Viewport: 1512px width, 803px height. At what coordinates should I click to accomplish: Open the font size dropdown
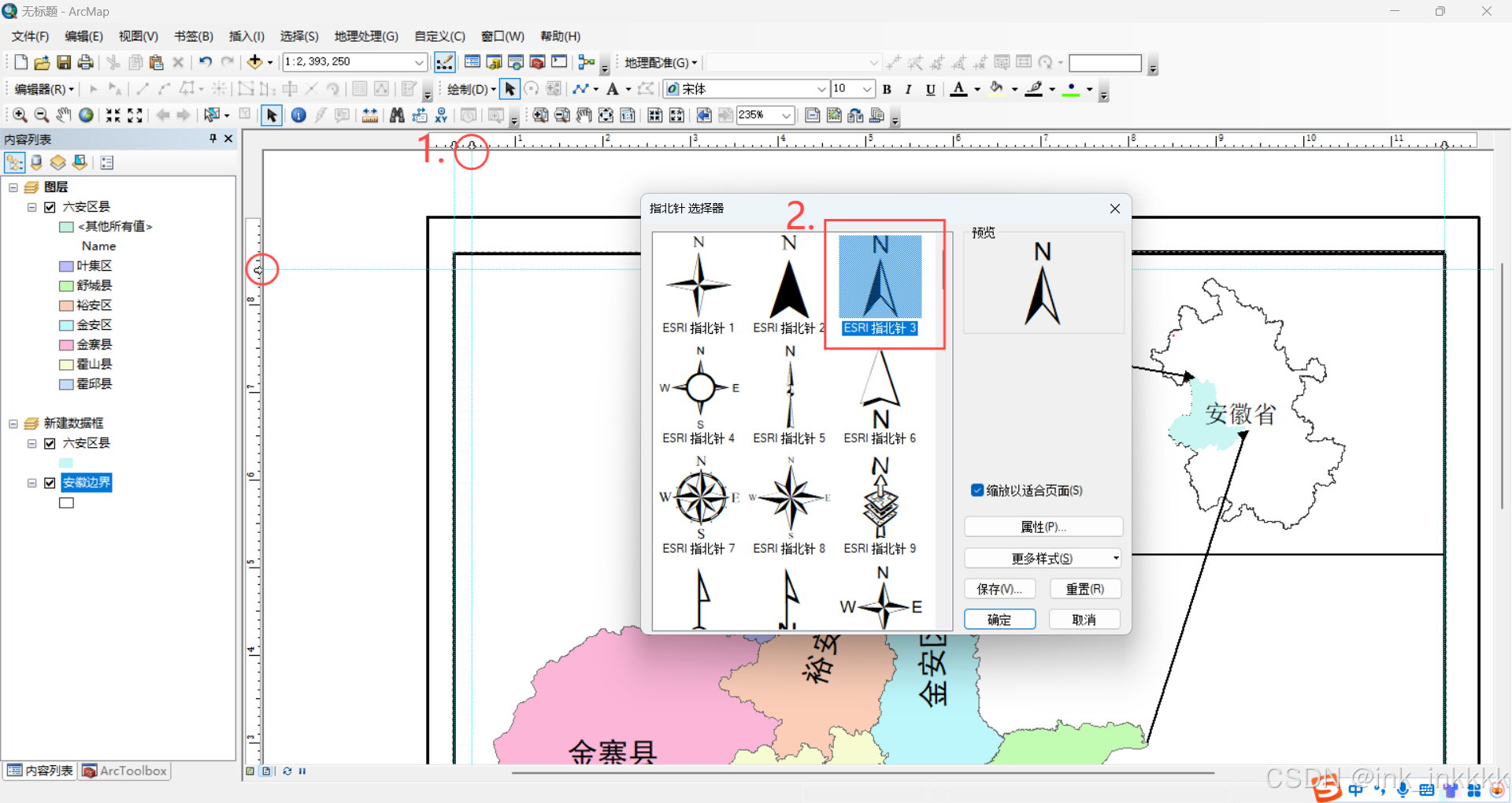pos(867,89)
